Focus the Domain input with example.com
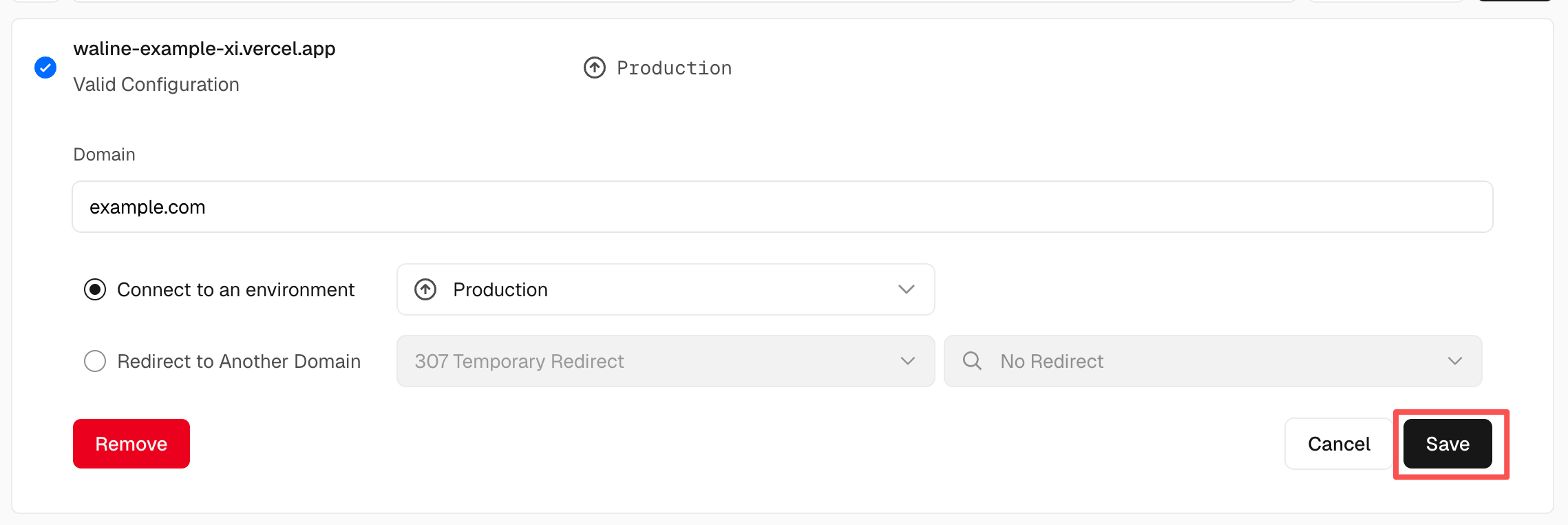This screenshot has width=1568, height=525. [783, 207]
